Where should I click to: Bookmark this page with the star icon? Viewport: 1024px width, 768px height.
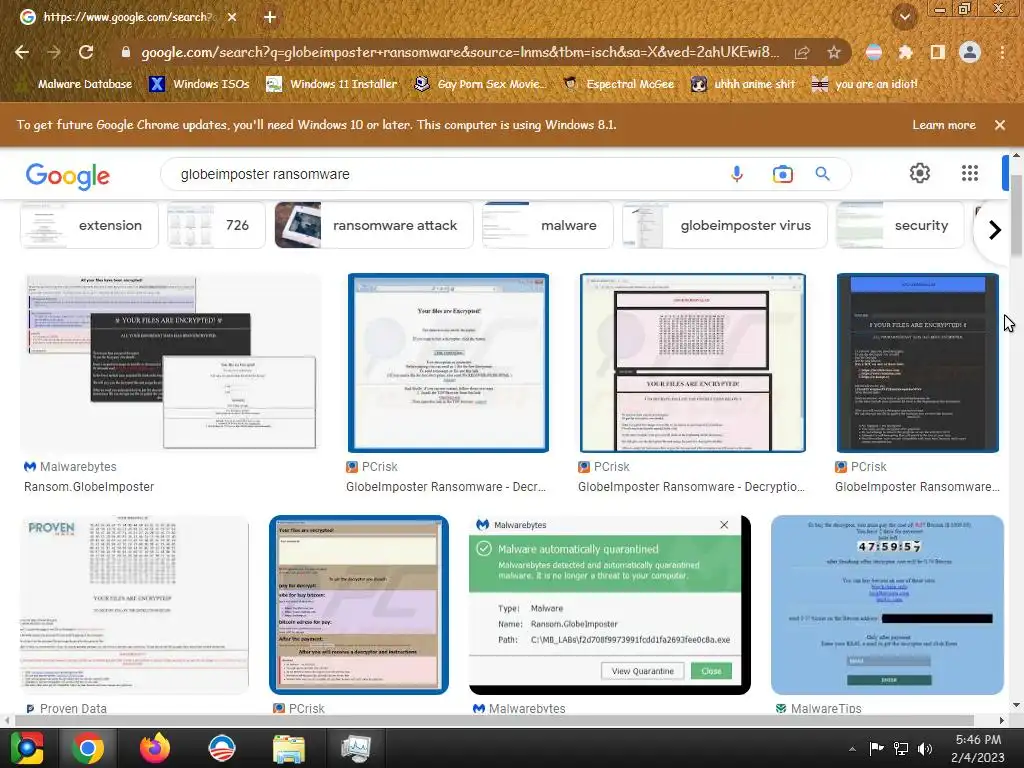[x=833, y=53]
